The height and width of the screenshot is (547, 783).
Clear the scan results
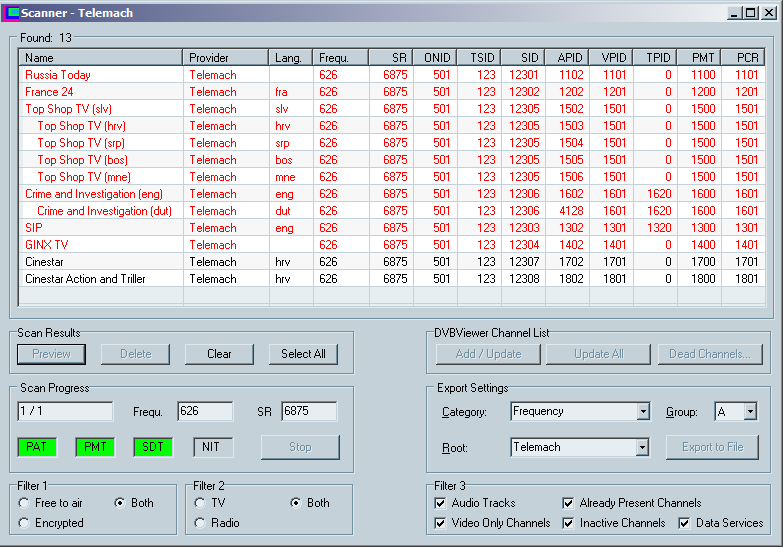pos(219,354)
